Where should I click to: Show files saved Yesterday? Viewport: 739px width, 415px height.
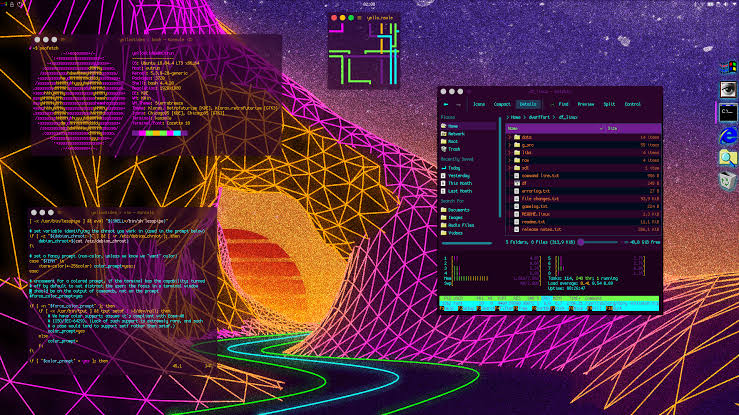coord(455,176)
